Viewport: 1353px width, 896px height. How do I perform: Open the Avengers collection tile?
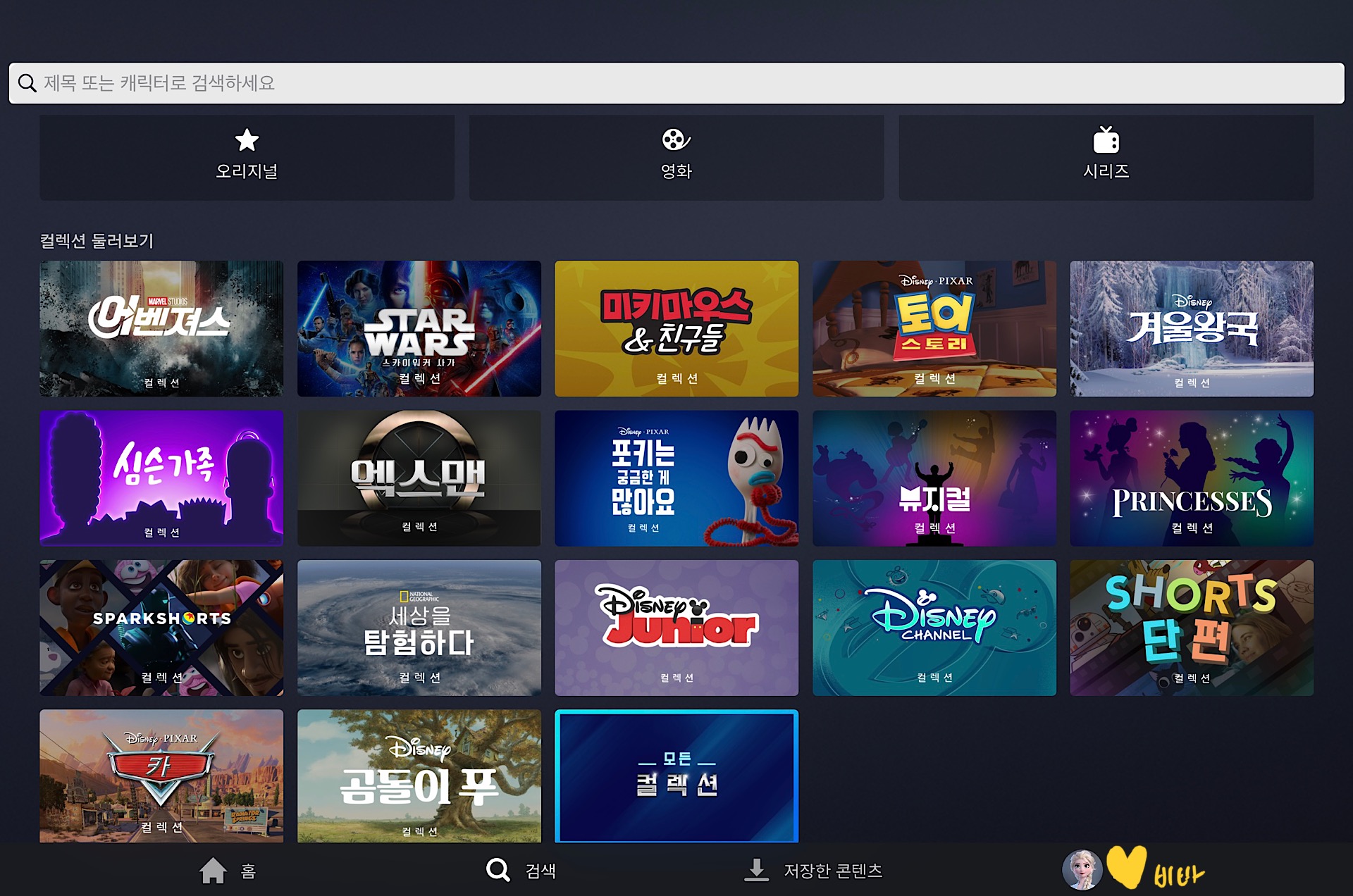click(x=161, y=328)
